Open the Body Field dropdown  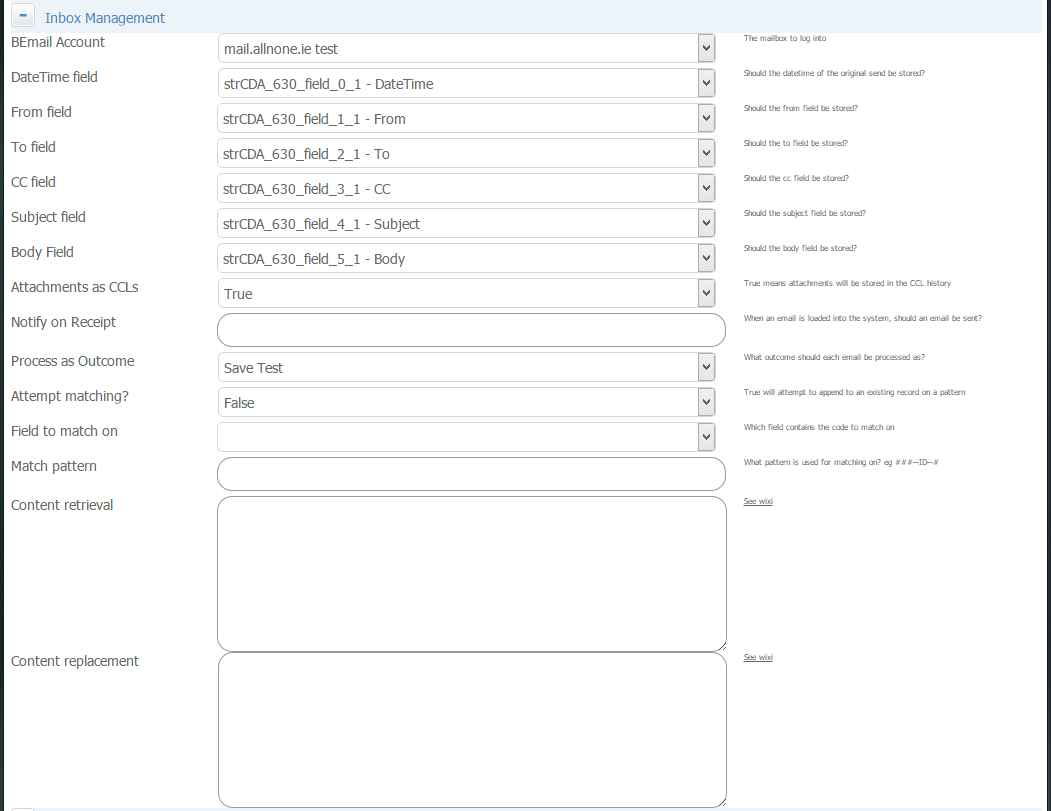(705, 258)
